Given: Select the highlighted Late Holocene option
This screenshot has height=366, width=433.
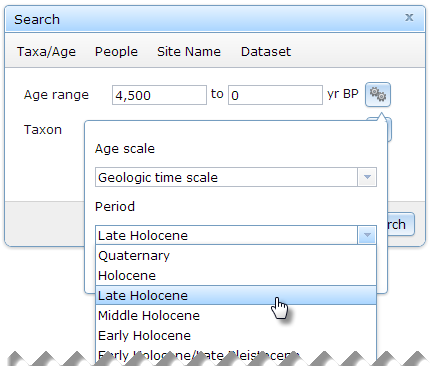Looking at the screenshot, I should pos(236,296).
